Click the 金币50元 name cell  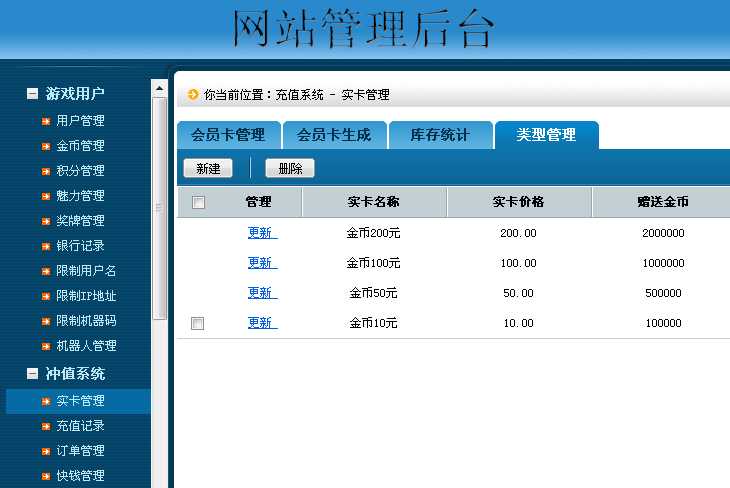[373, 293]
